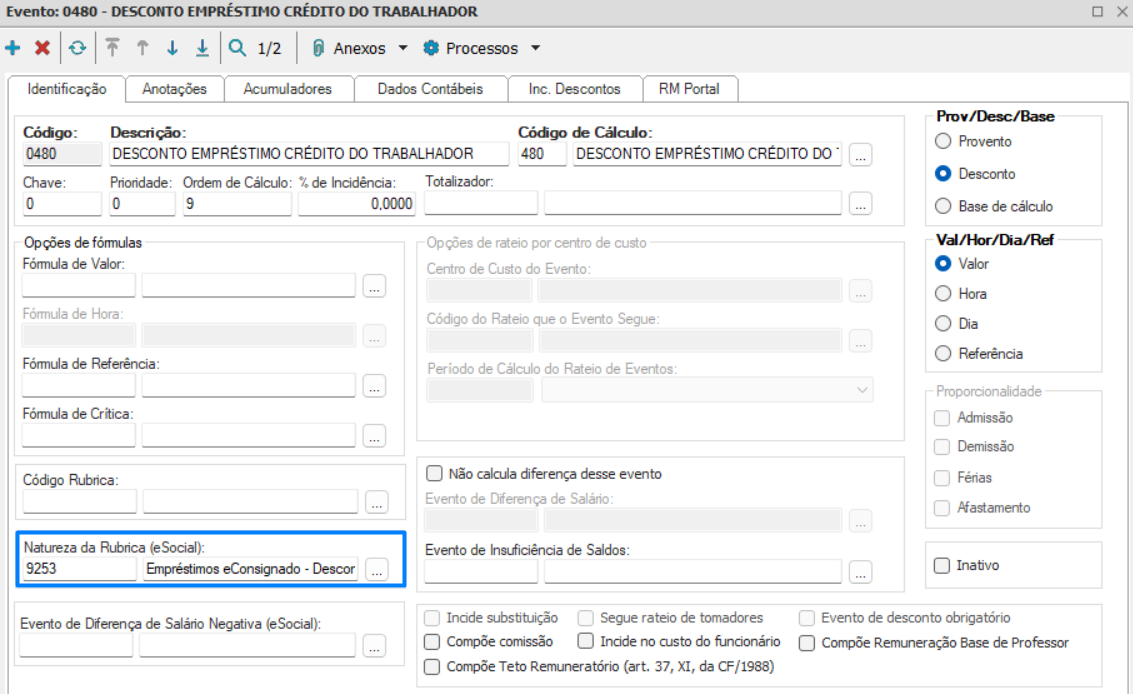
Task: Open lookup for Totalizador
Action: coord(860,205)
